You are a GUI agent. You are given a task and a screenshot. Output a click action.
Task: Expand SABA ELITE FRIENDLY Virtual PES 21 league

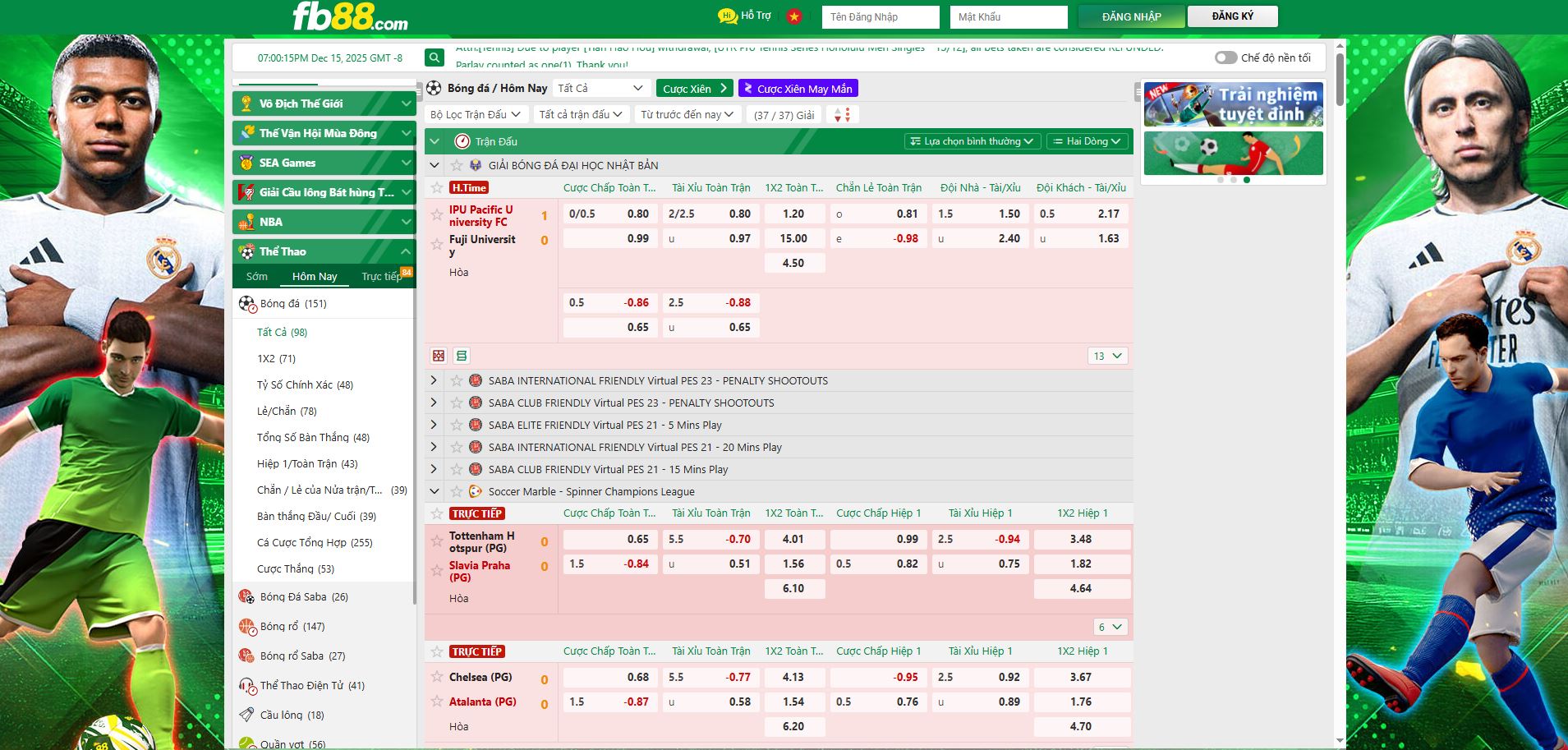(434, 425)
